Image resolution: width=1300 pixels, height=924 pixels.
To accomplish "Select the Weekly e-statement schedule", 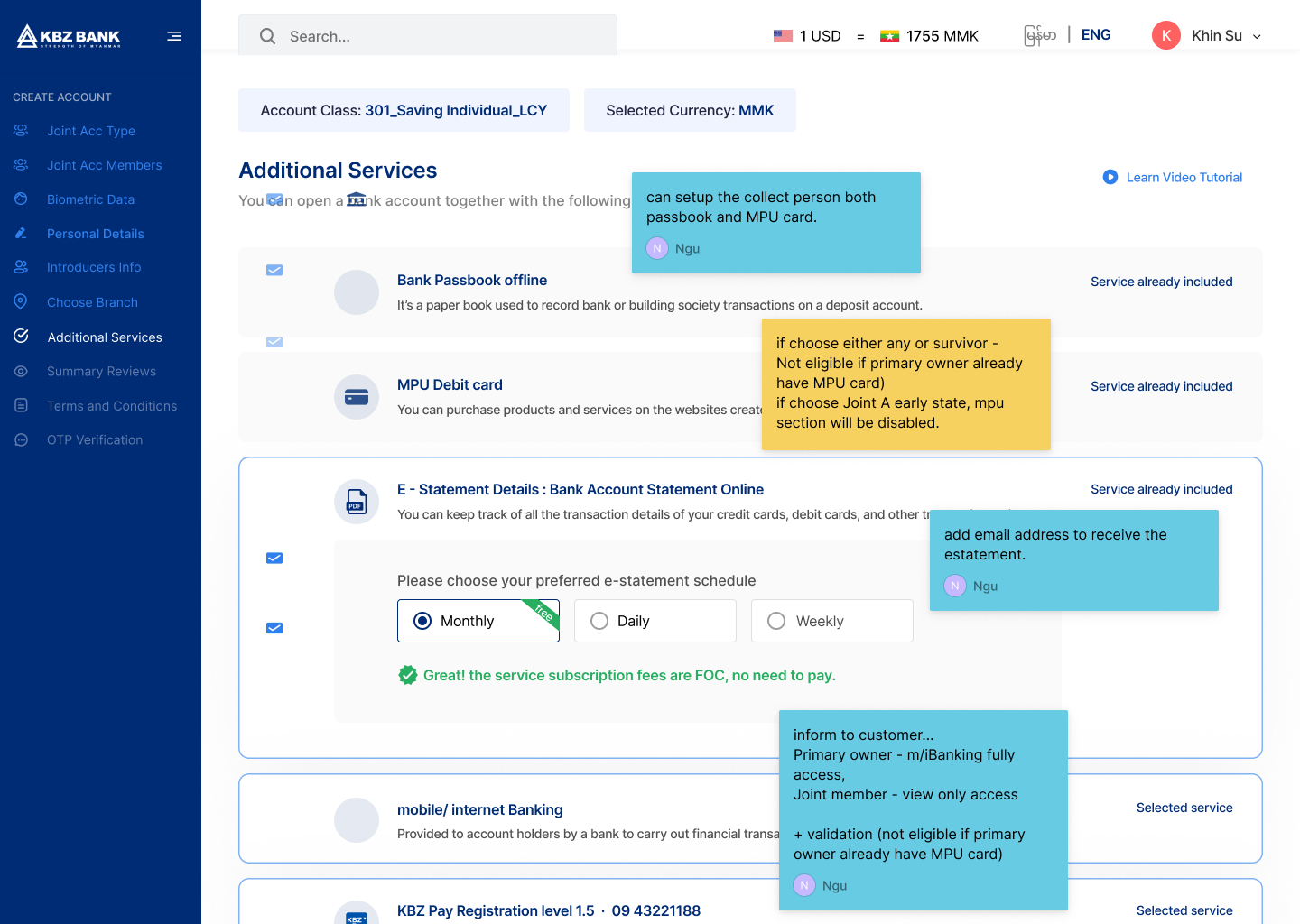I will [832, 621].
